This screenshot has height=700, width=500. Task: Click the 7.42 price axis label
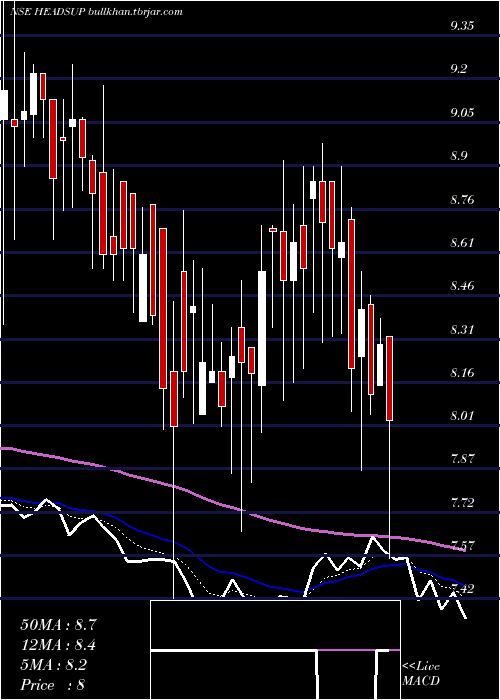(462, 589)
